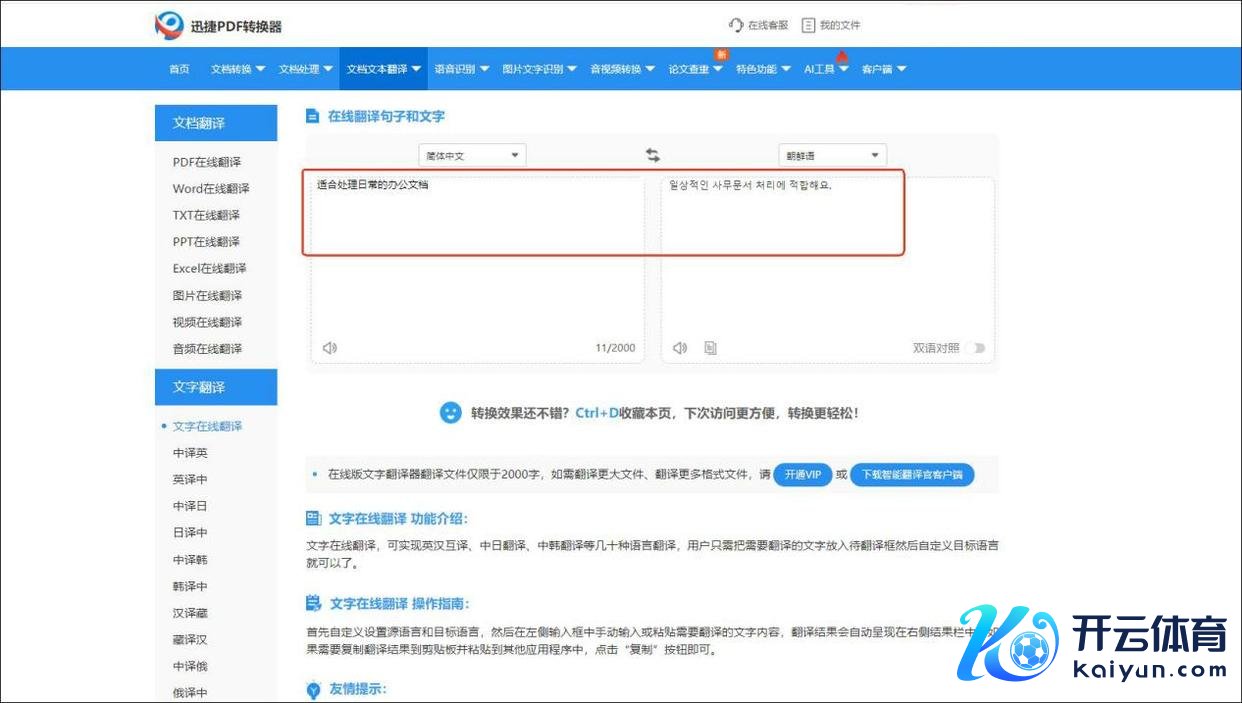The image size is (1242, 703).
Task: Select PDF在线翻译 in sidebar
Action: [207, 162]
